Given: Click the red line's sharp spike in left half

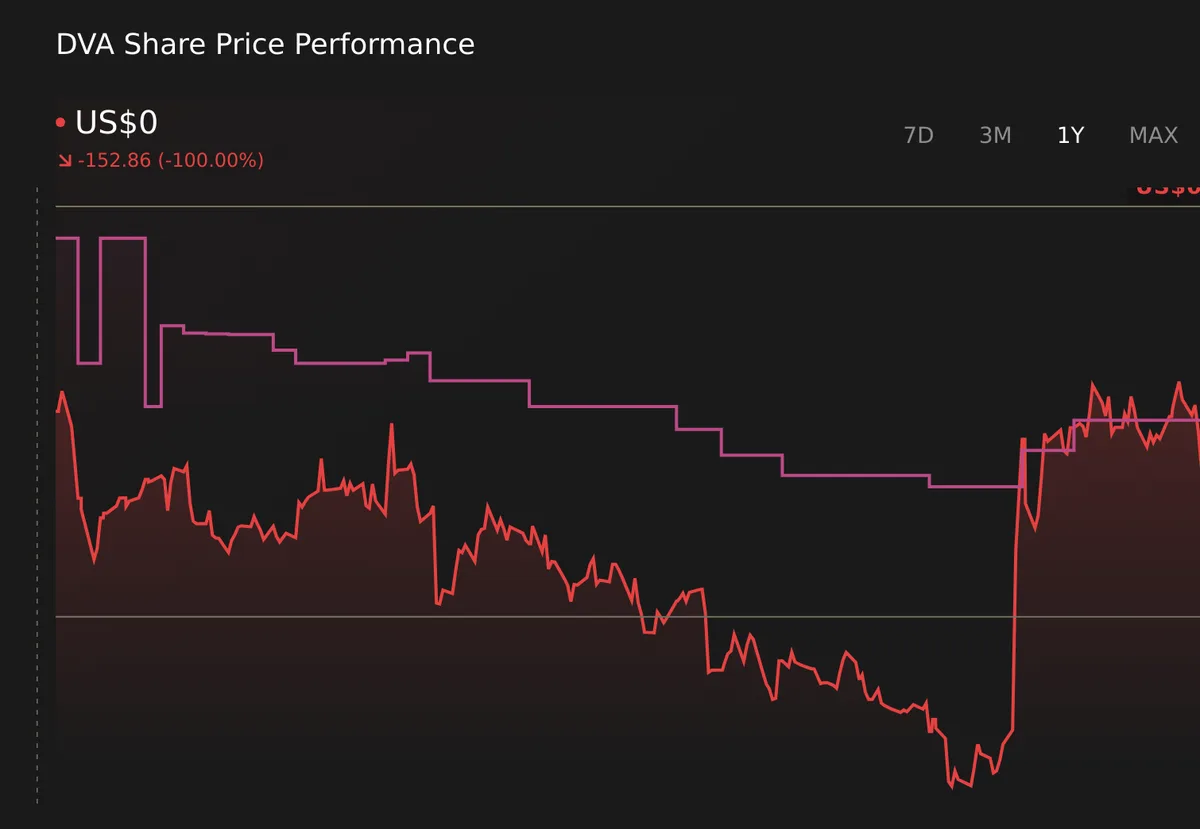Looking at the screenshot, I should point(391,425).
